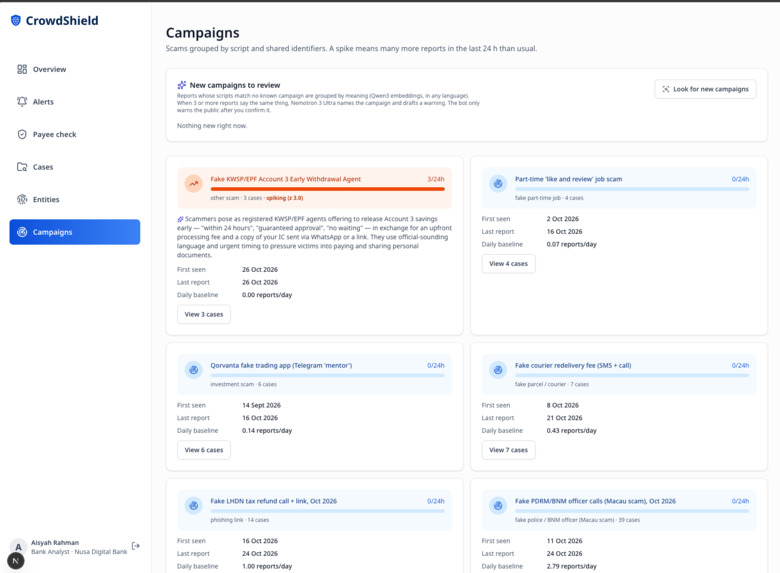This screenshot has height=573, width=780.
Task: Click Aisyah Rahman user name
Action: click(55, 543)
